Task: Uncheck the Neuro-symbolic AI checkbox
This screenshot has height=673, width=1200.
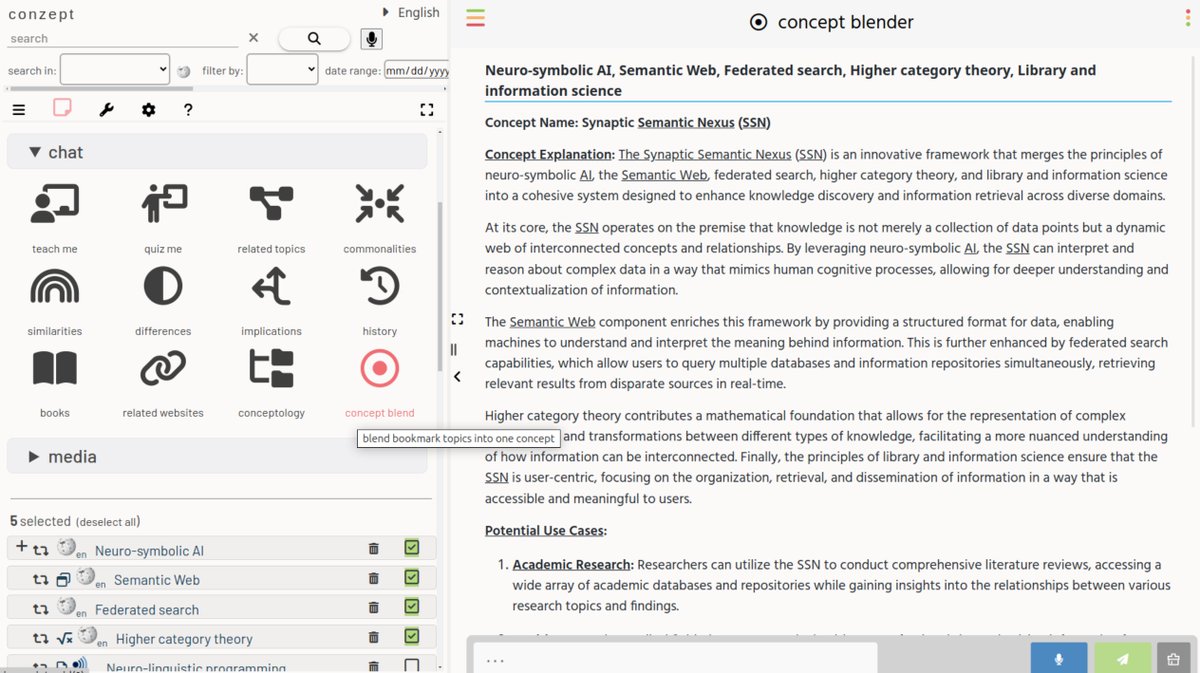Action: click(x=412, y=547)
